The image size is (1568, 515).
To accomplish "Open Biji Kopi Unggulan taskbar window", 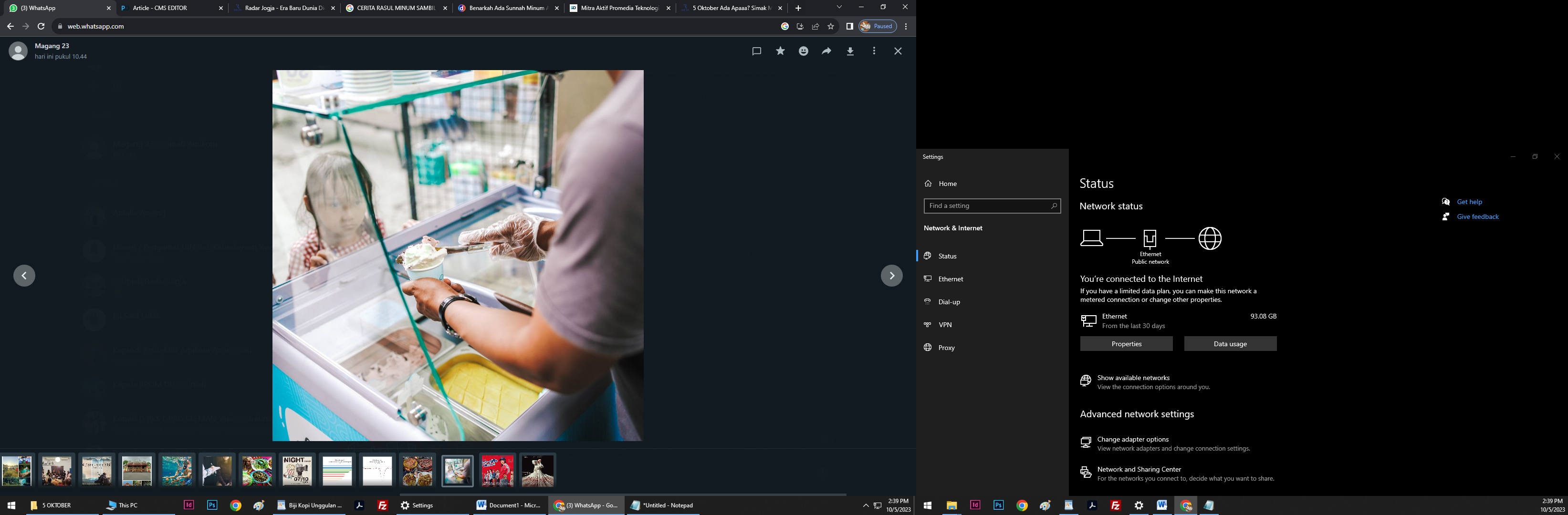I will 309,505.
